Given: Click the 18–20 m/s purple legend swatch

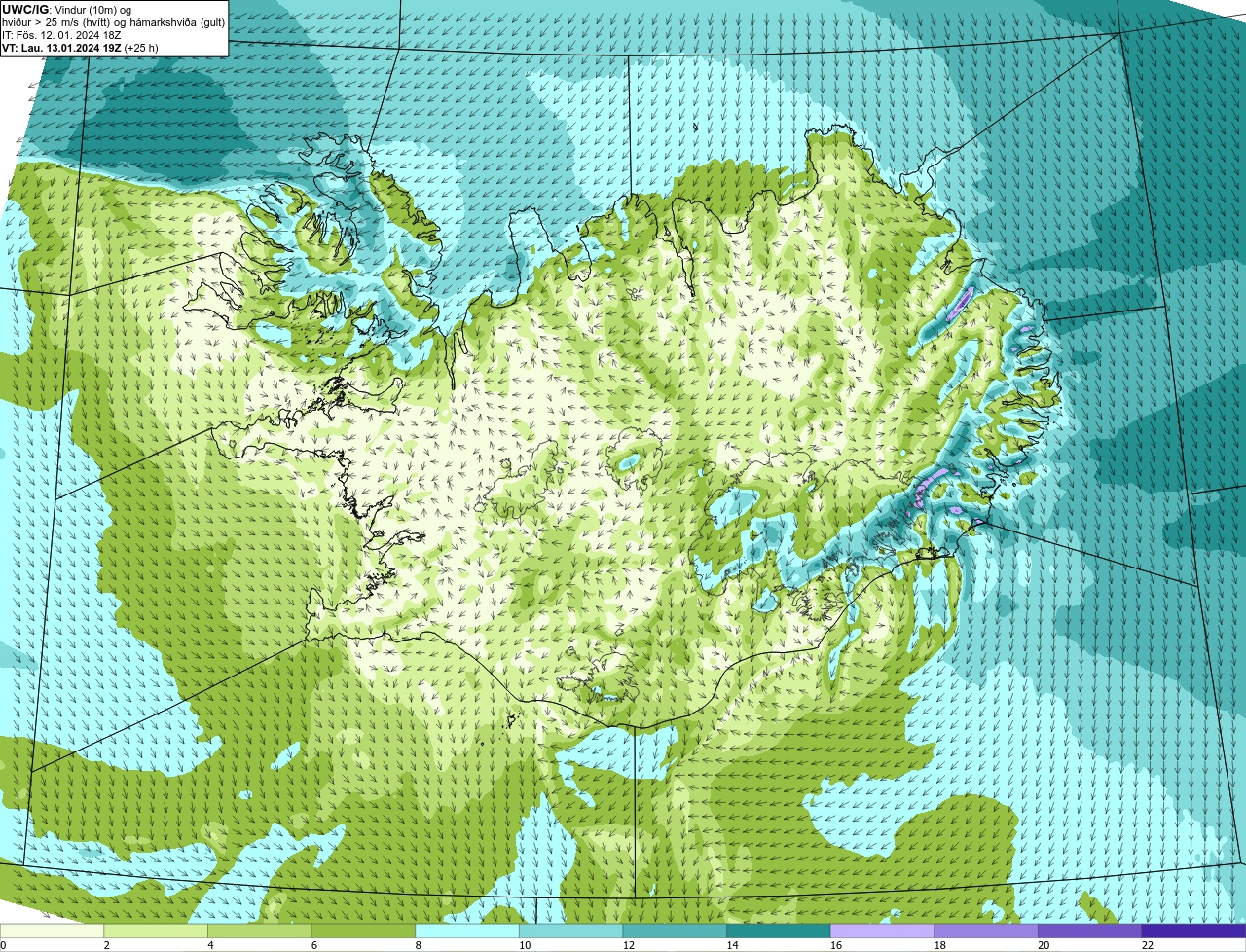Looking at the screenshot, I should point(986,931).
